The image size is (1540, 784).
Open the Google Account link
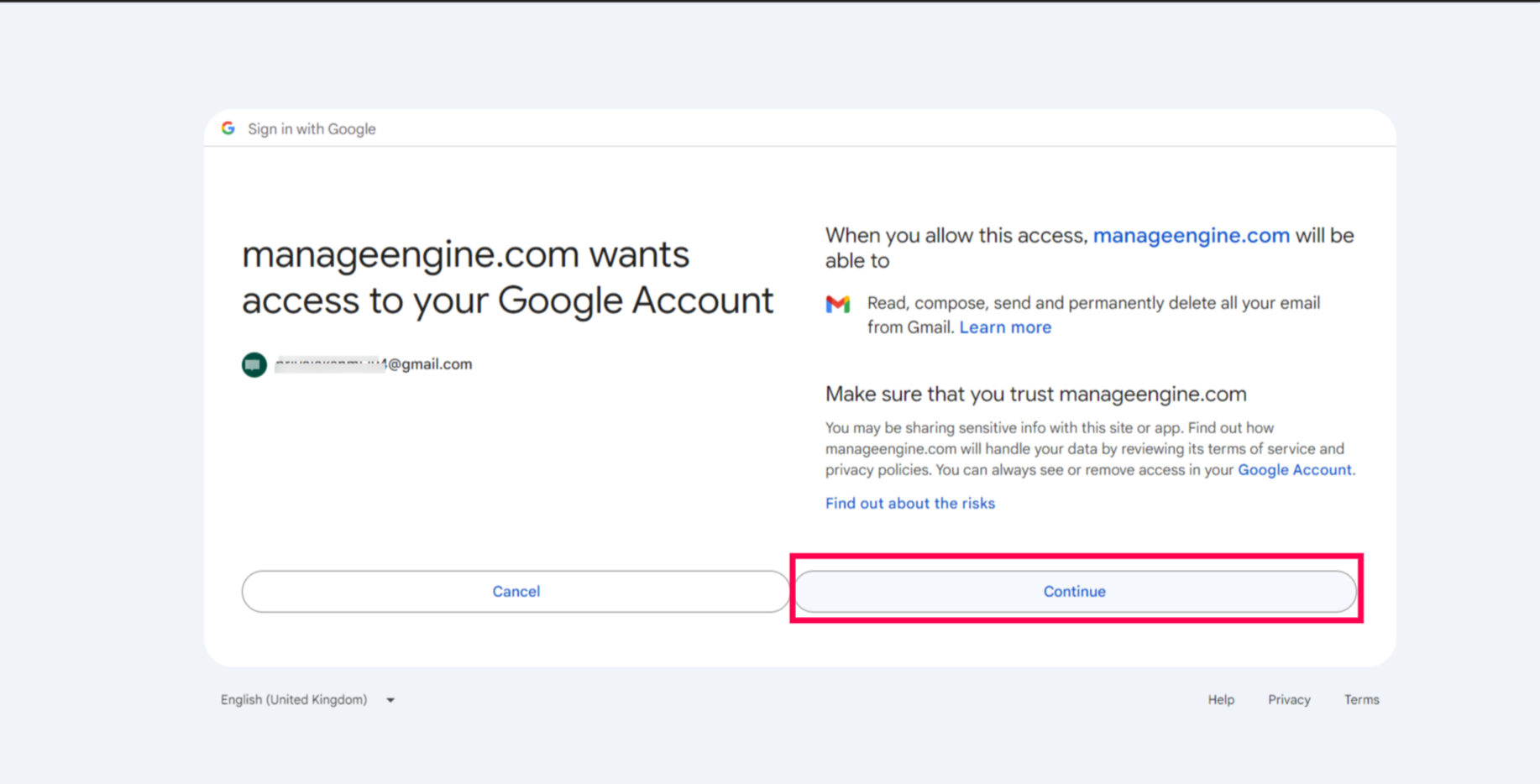1294,470
